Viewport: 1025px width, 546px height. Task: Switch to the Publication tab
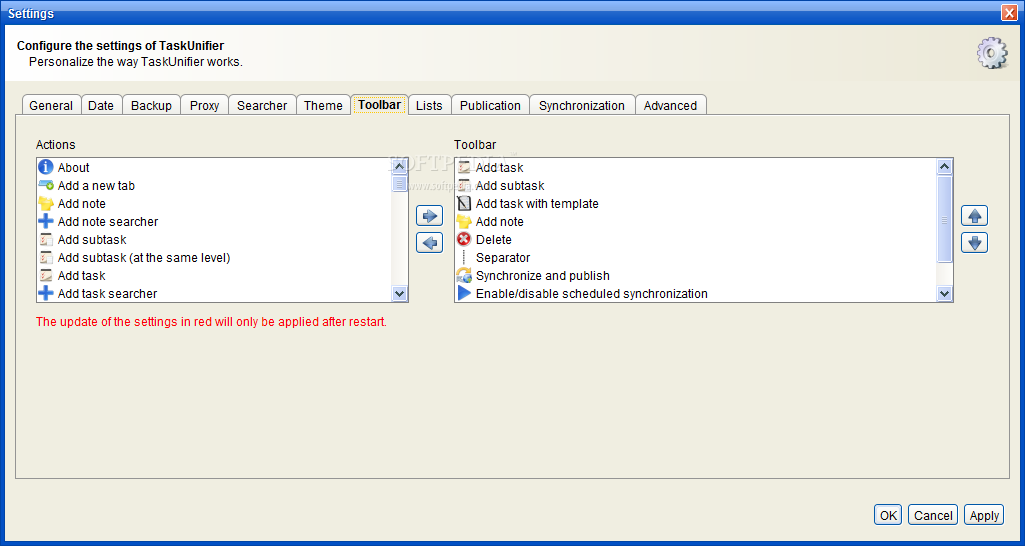tap(490, 105)
